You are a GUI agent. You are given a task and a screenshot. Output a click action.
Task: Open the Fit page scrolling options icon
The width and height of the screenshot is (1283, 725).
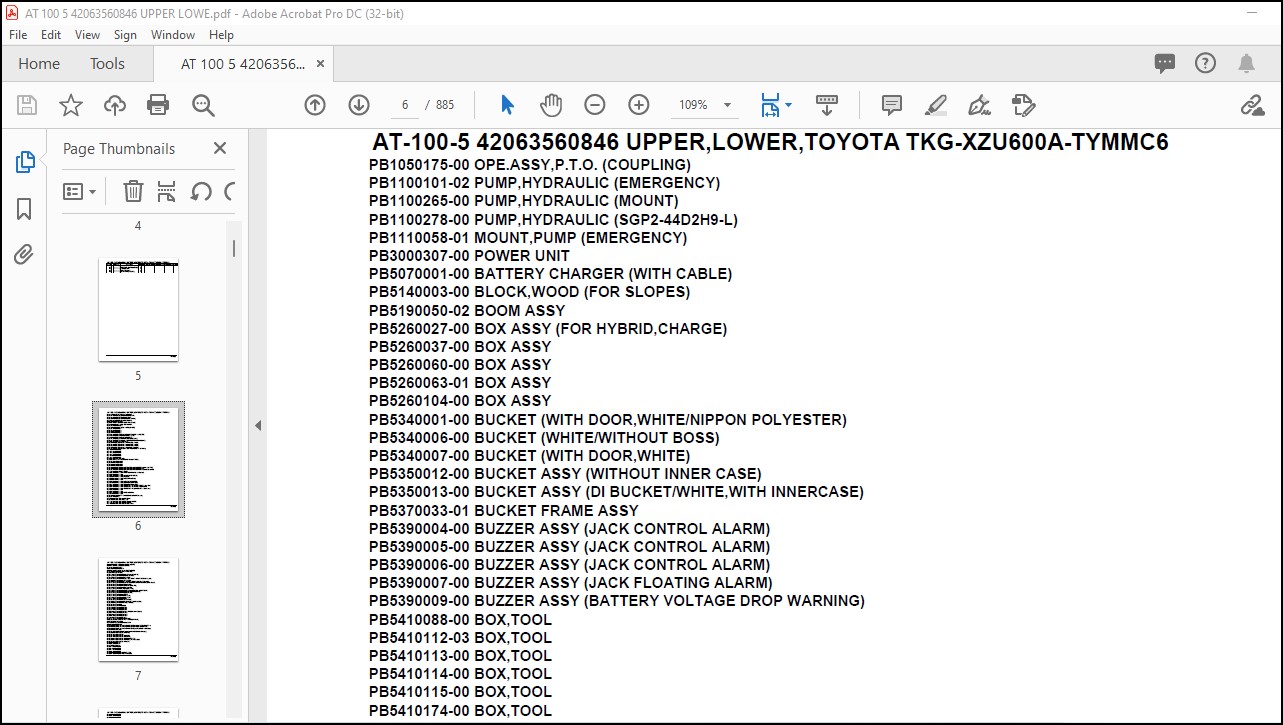775,105
